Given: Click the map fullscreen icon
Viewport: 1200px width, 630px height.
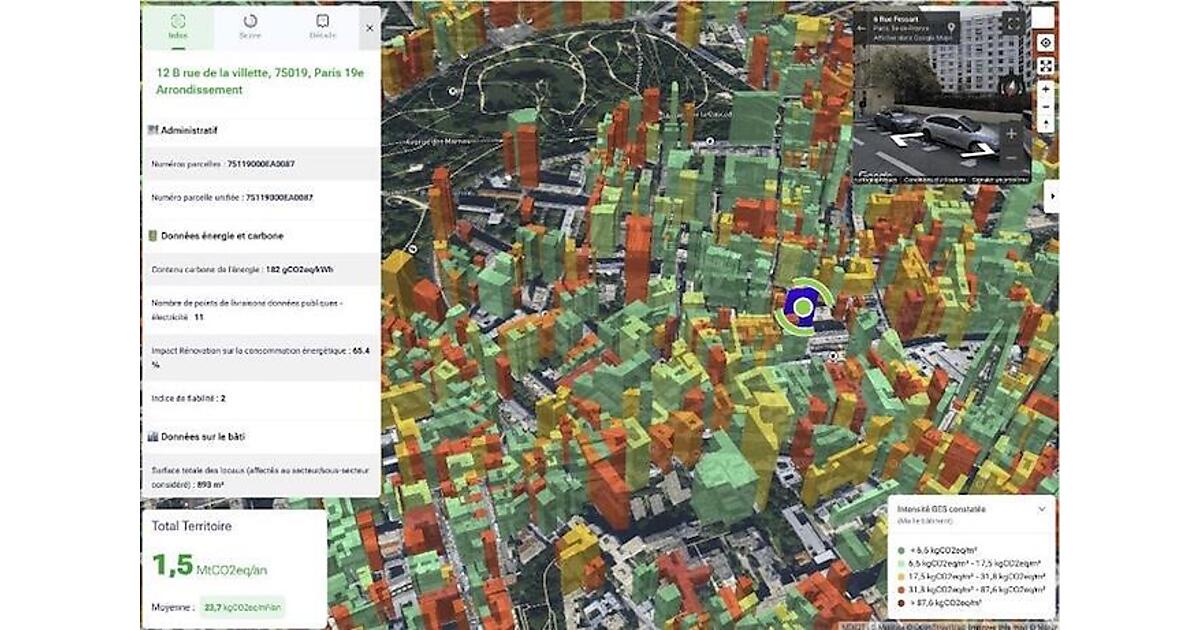Looking at the screenshot, I should tap(1045, 65).
